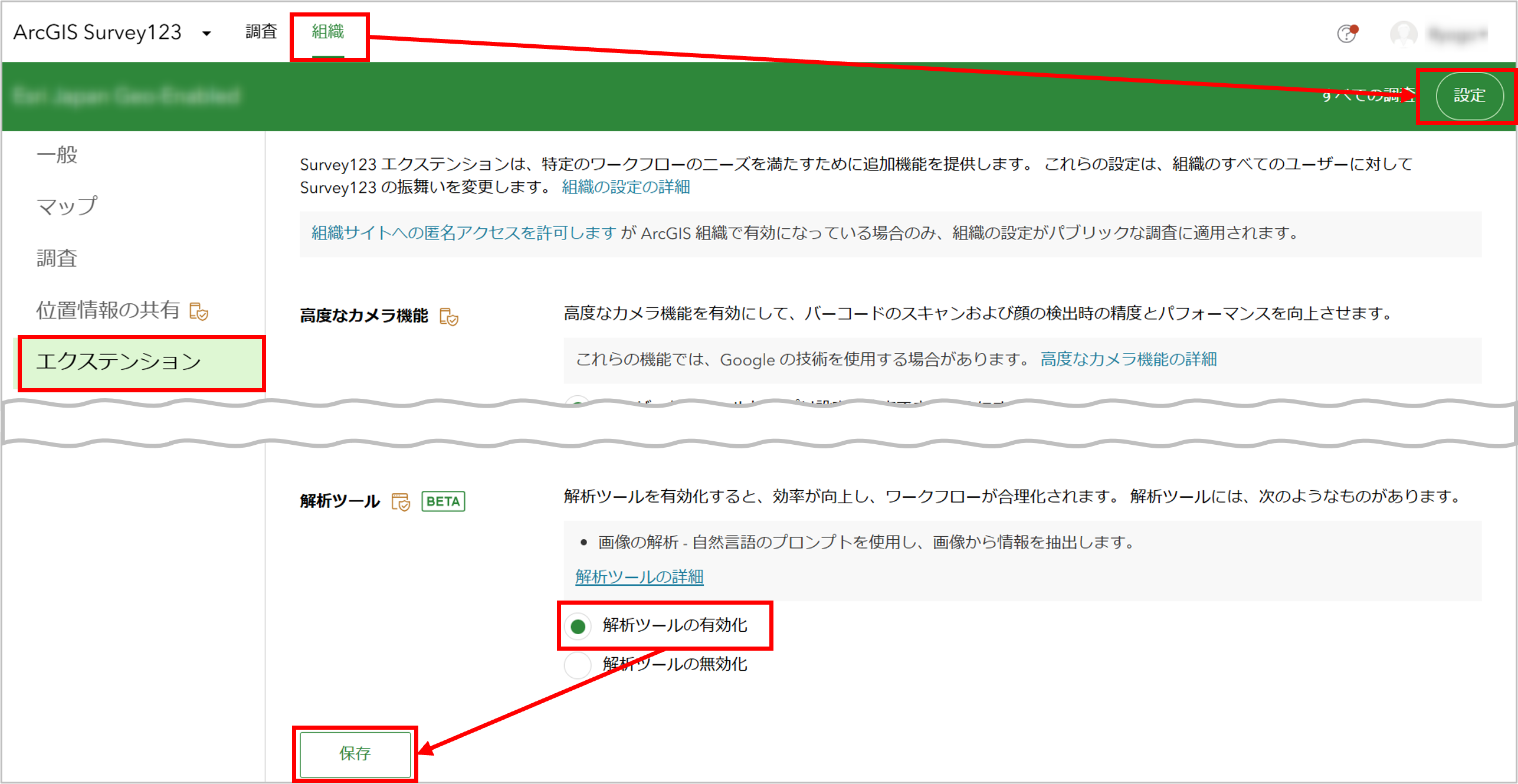Click the shield icon next to 高度なカメラ機能
The image size is (1518, 784).
(449, 317)
